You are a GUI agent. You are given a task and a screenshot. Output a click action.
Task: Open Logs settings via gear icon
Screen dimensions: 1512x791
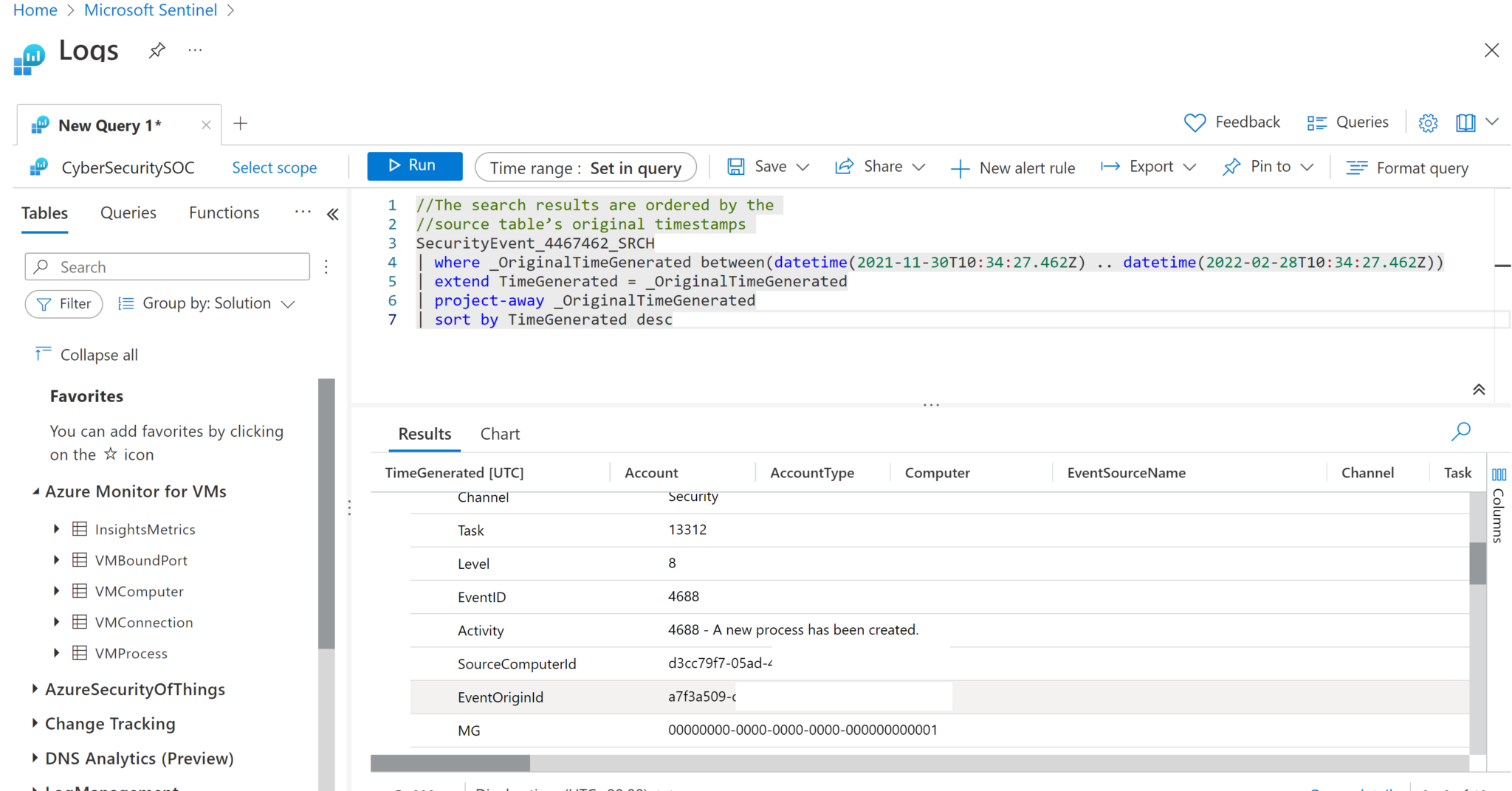[x=1428, y=122]
